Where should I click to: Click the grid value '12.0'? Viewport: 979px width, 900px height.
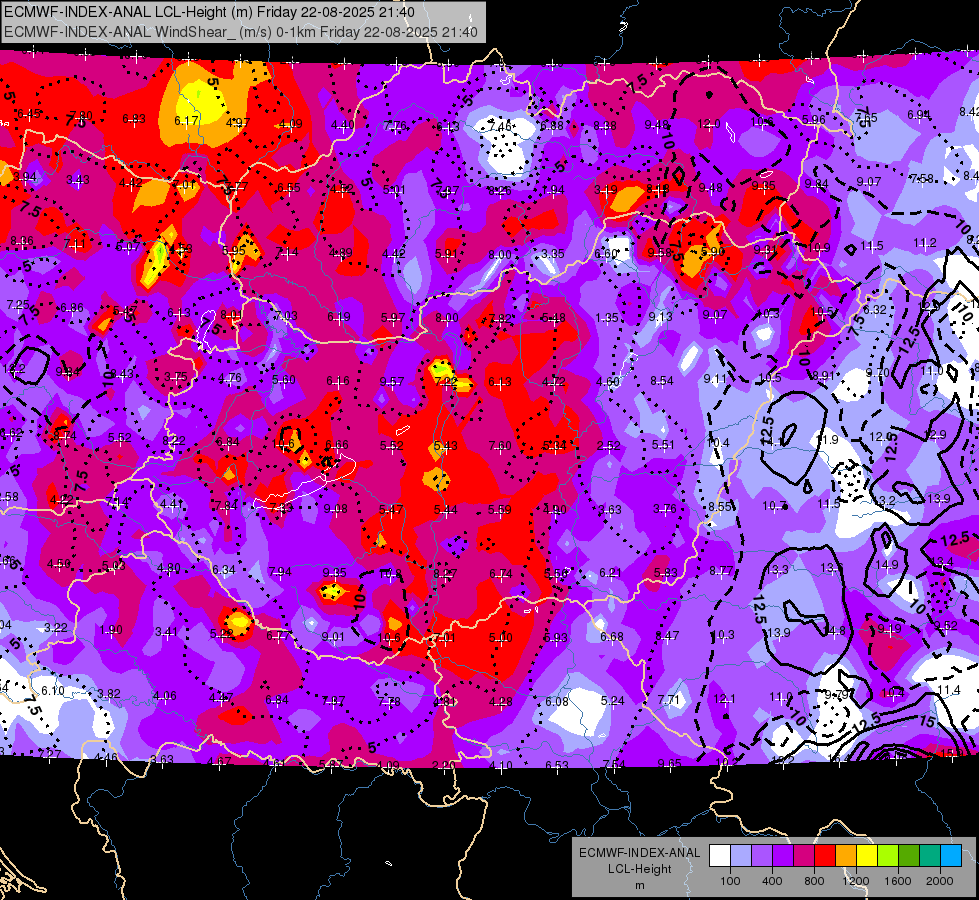click(709, 124)
